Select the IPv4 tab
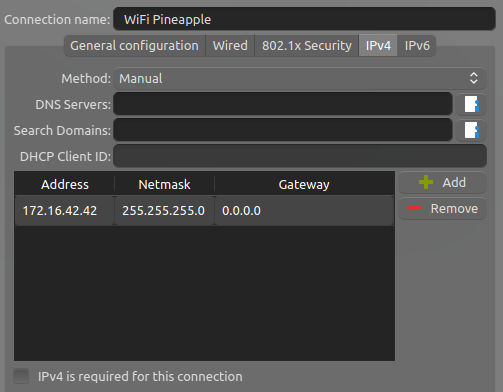This screenshot has height=392, width=503. point(378,46)
